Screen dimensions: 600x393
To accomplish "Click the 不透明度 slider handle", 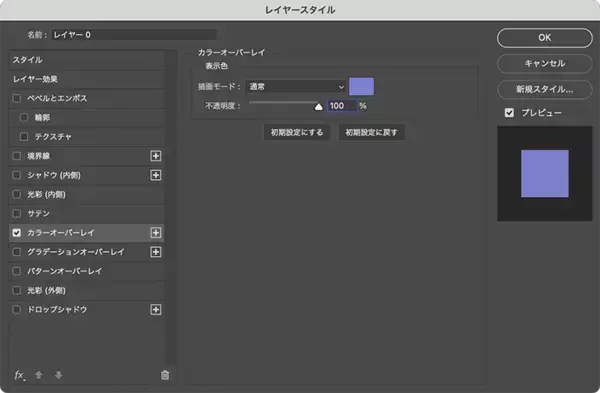I will tap(318, 107).
